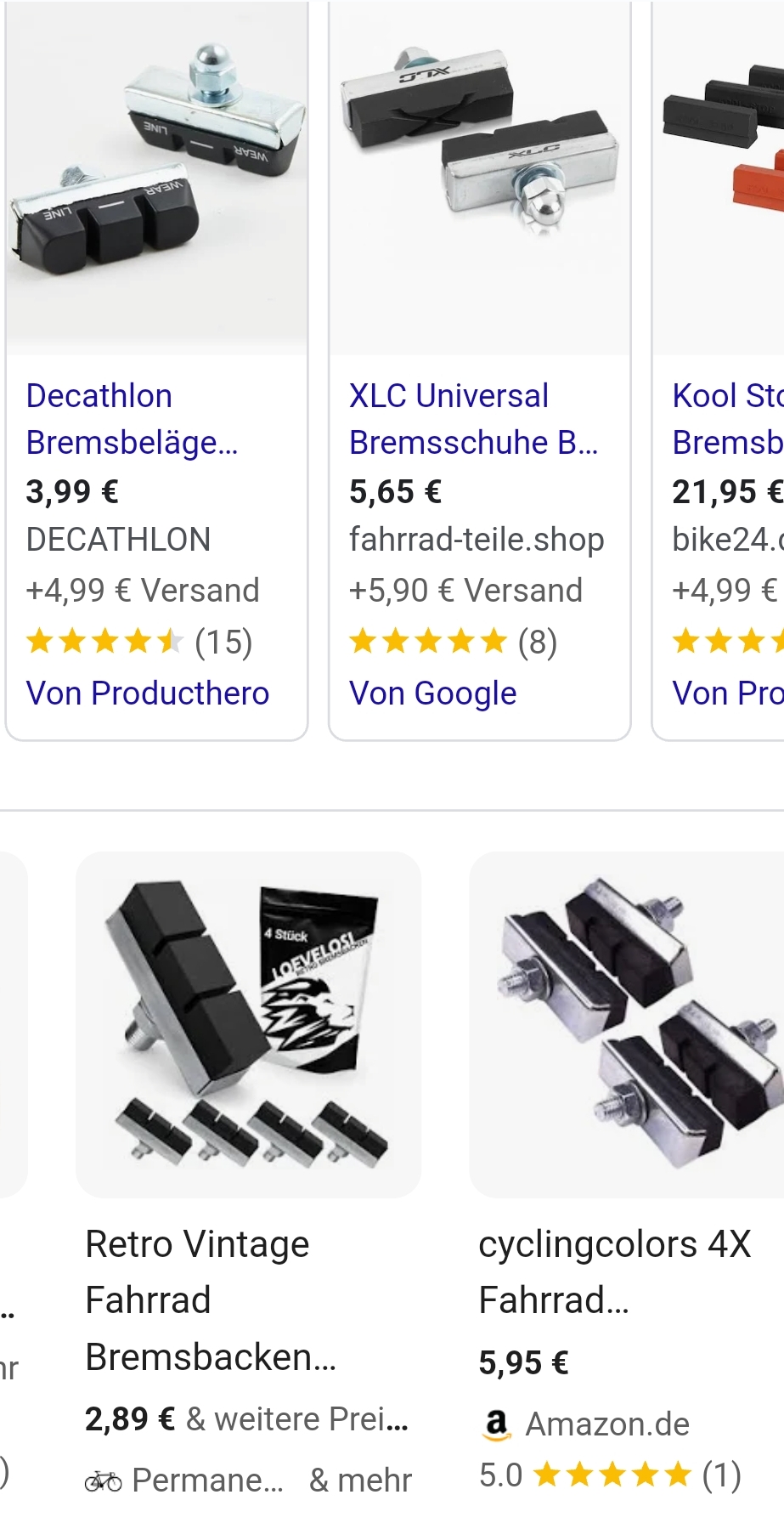Click the Von Producthero link
The width and height of the screenshot is (784, 1523).
coord(148,694)
